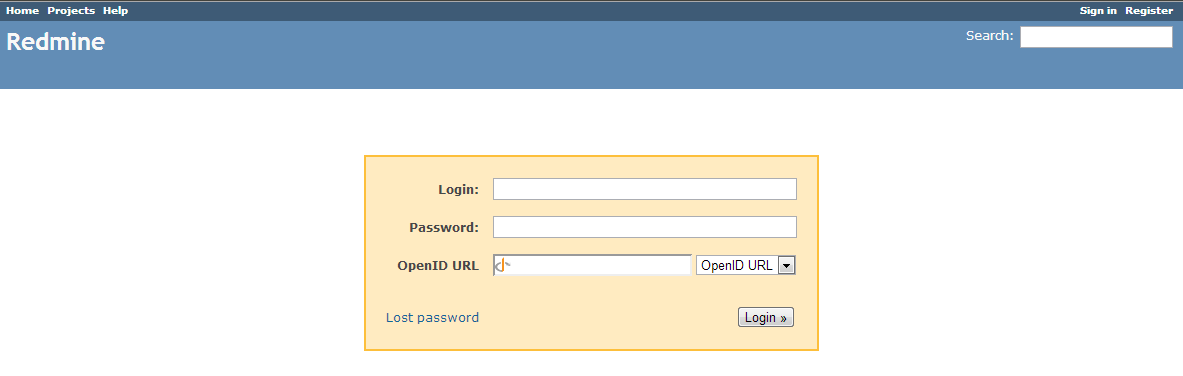
Task: Click the Search: label text
Action: click(989, 35)
